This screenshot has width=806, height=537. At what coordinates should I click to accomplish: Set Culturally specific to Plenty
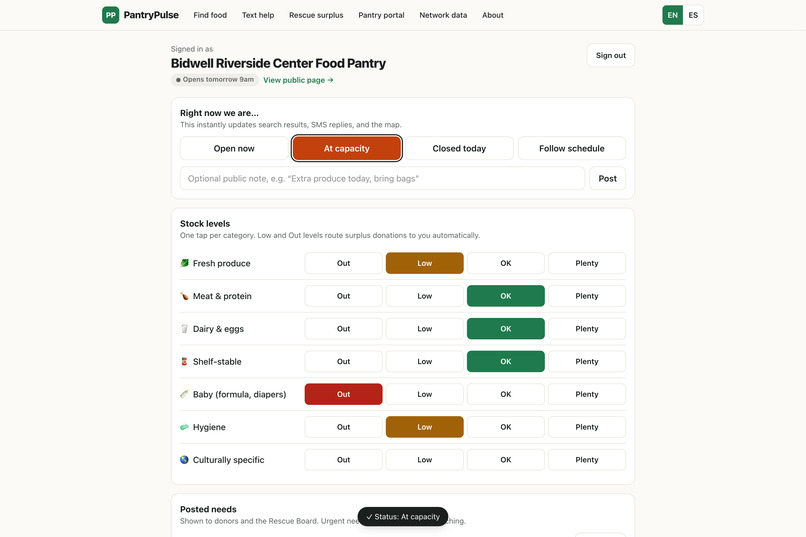[587, 460]
